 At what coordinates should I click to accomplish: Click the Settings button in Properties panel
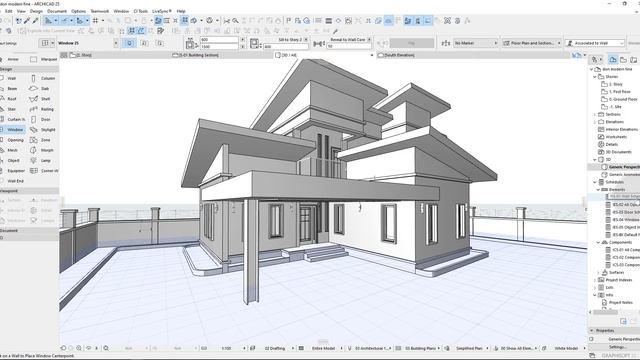[x=617, y=347]
